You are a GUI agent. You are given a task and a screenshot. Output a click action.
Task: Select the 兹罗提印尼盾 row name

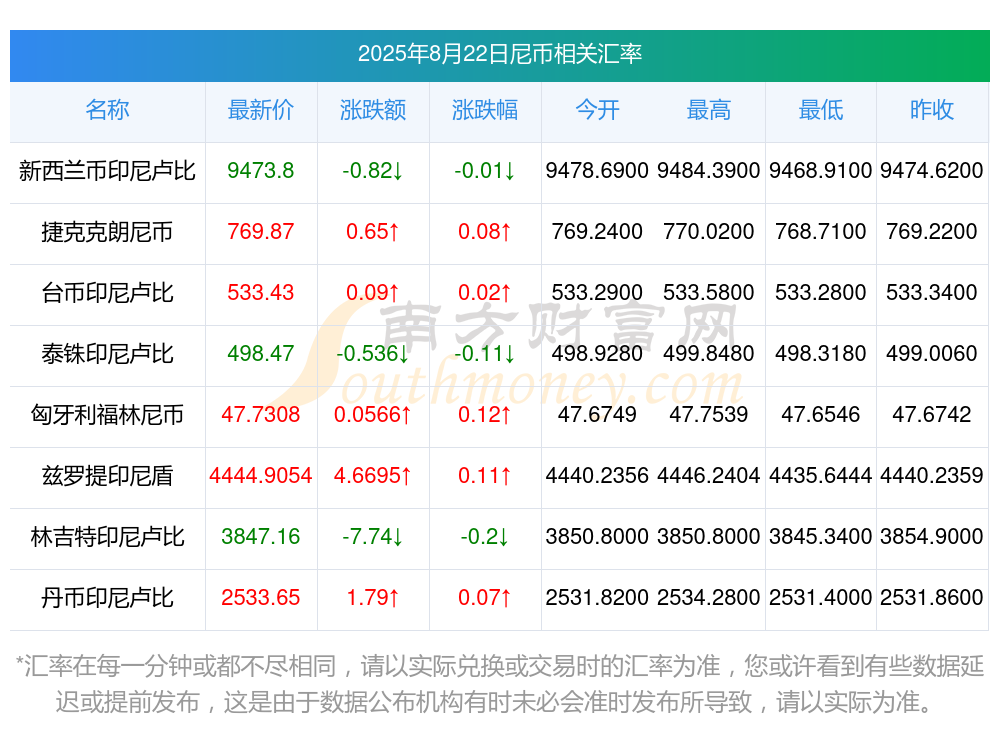tap(107, 476)
